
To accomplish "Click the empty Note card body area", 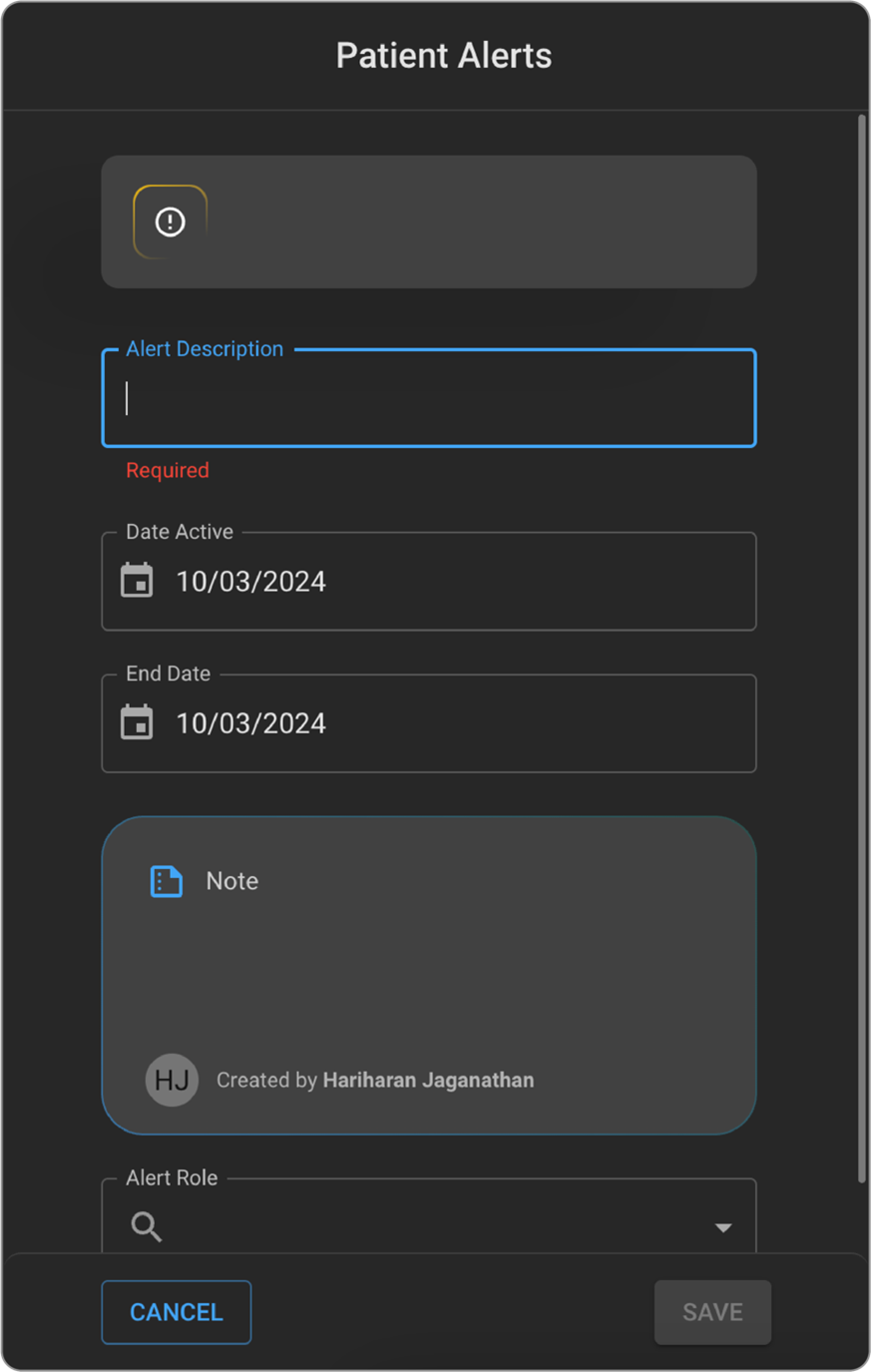I will click(429, 973).
